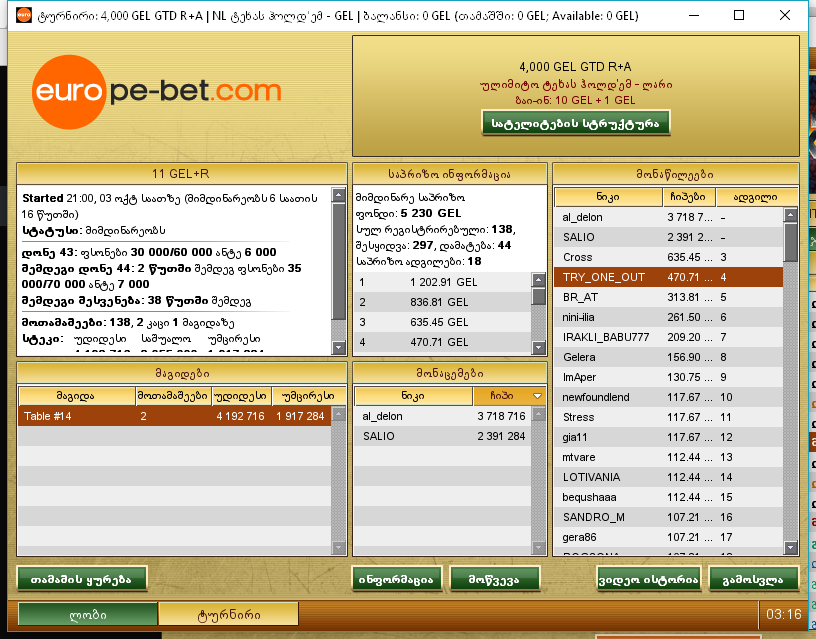Viewport: 816px width, 639px height.
Task: Select the newfoundlend participant row
Action: click(x=669, y=397)
